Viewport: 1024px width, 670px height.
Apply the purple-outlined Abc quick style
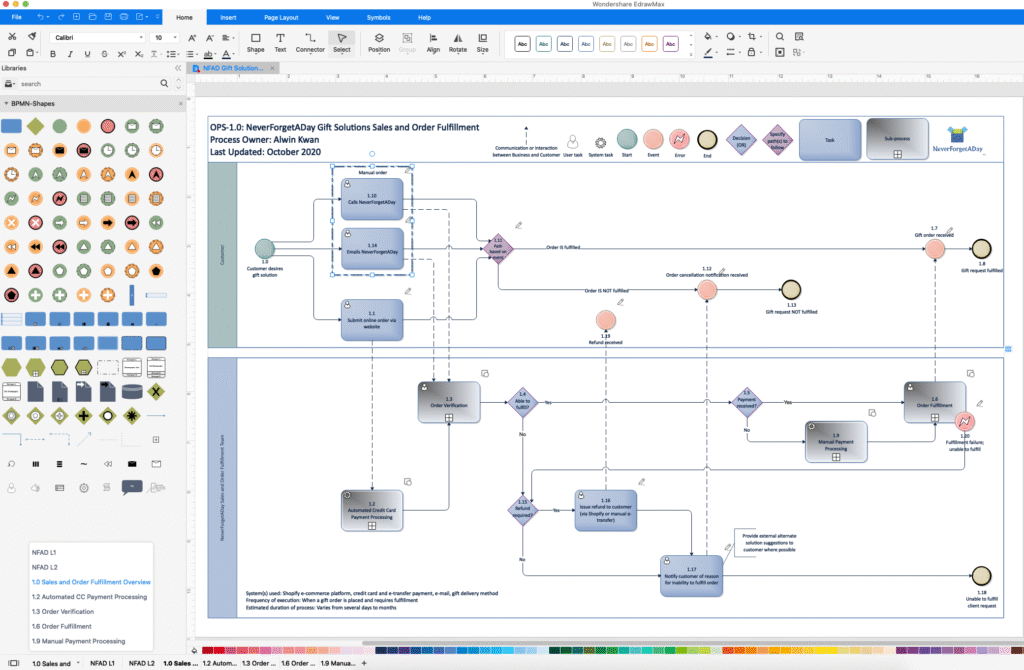tap(671, 44)
